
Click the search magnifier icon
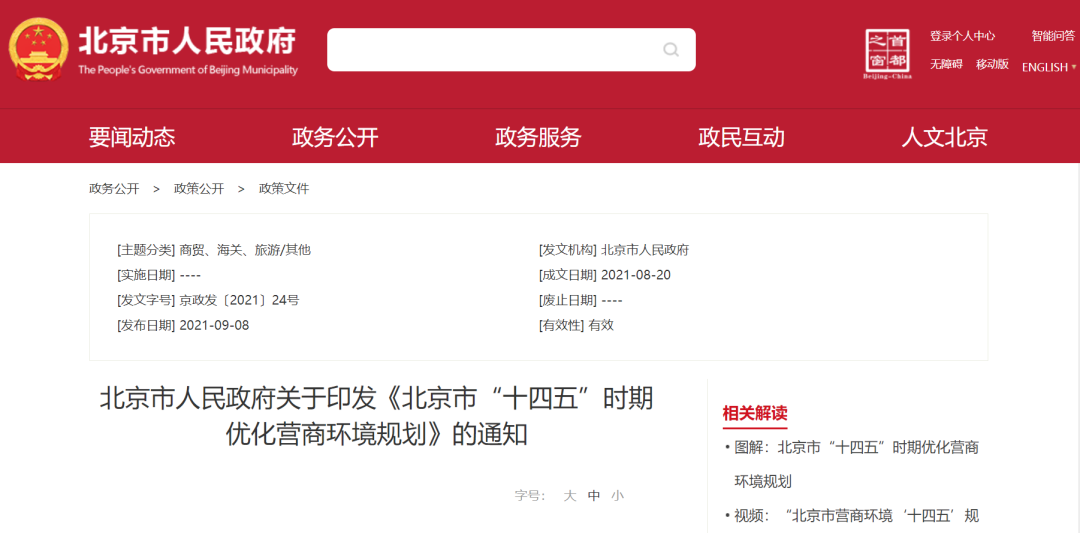click(670, 50)
